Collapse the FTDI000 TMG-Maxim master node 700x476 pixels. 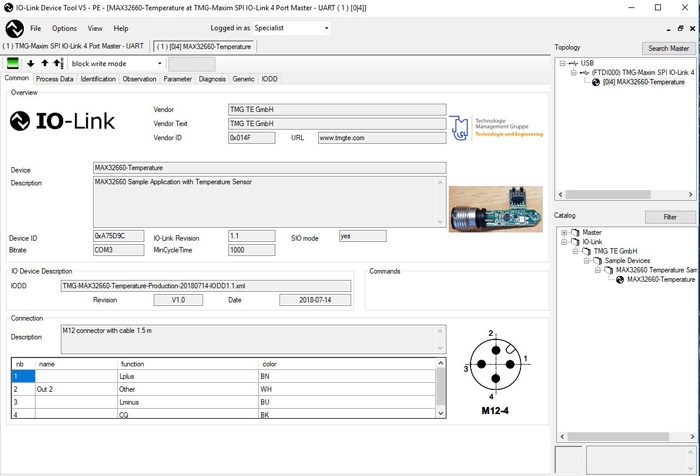coord(574,73)
